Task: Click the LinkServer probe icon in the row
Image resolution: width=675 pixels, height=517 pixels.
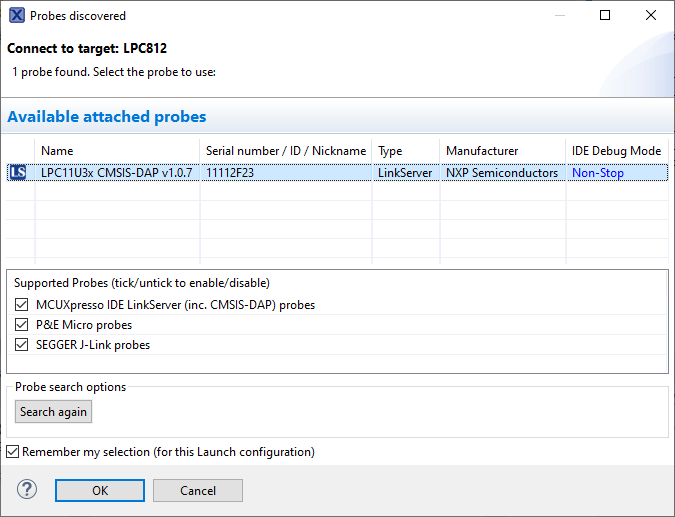Action: coord(18,173)
